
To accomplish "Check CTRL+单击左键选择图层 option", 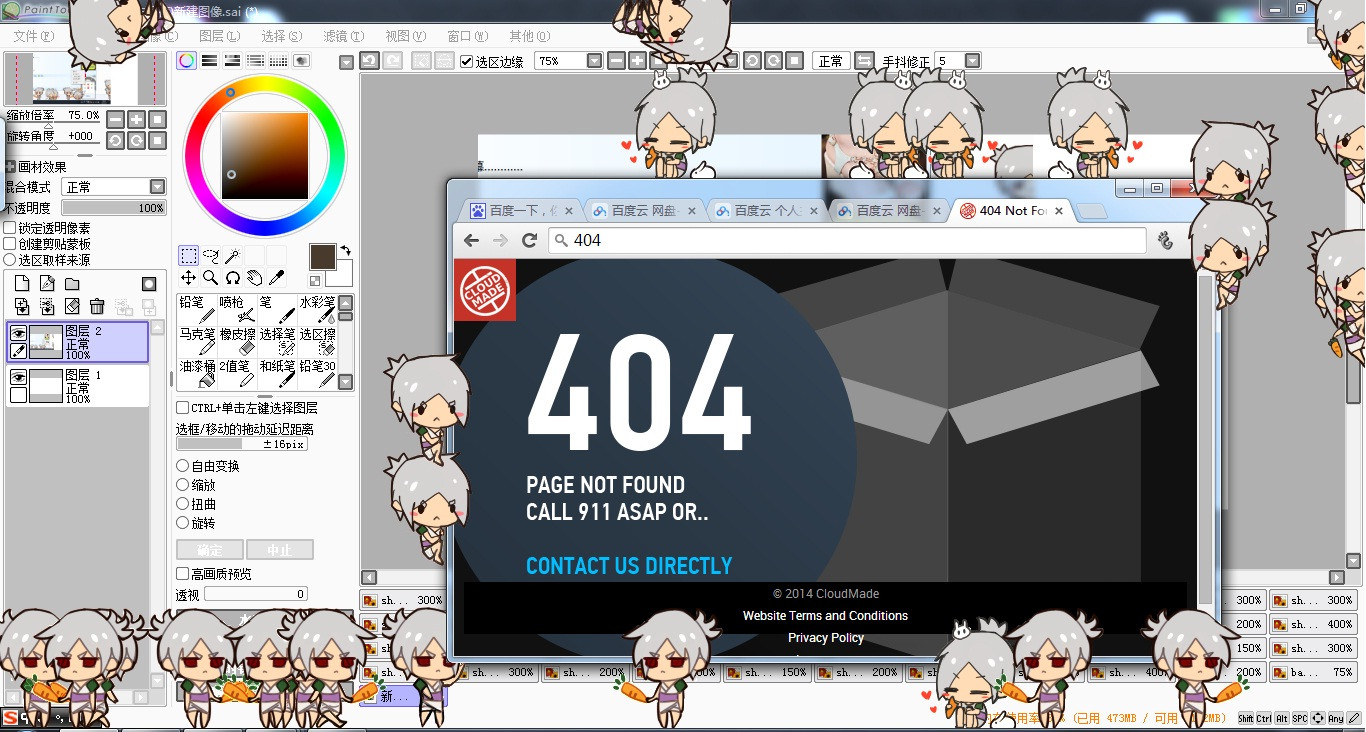I will tap(183, 408).
